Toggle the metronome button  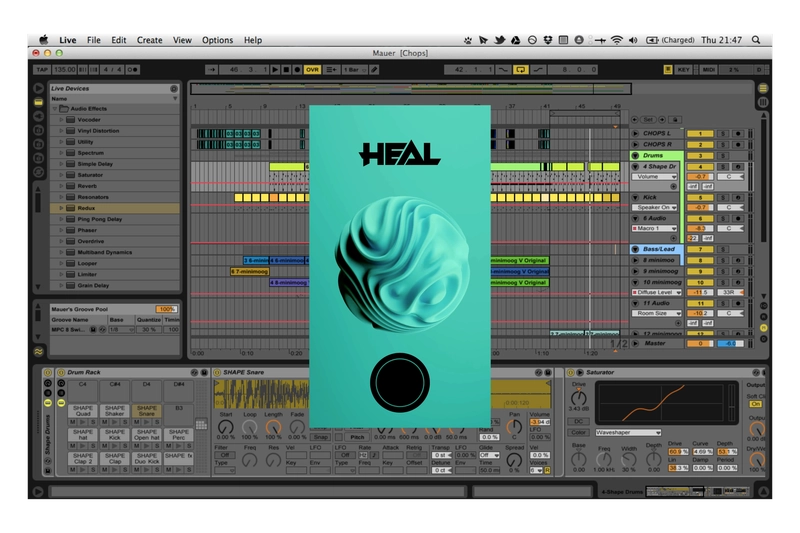click(x=132, y=69)
